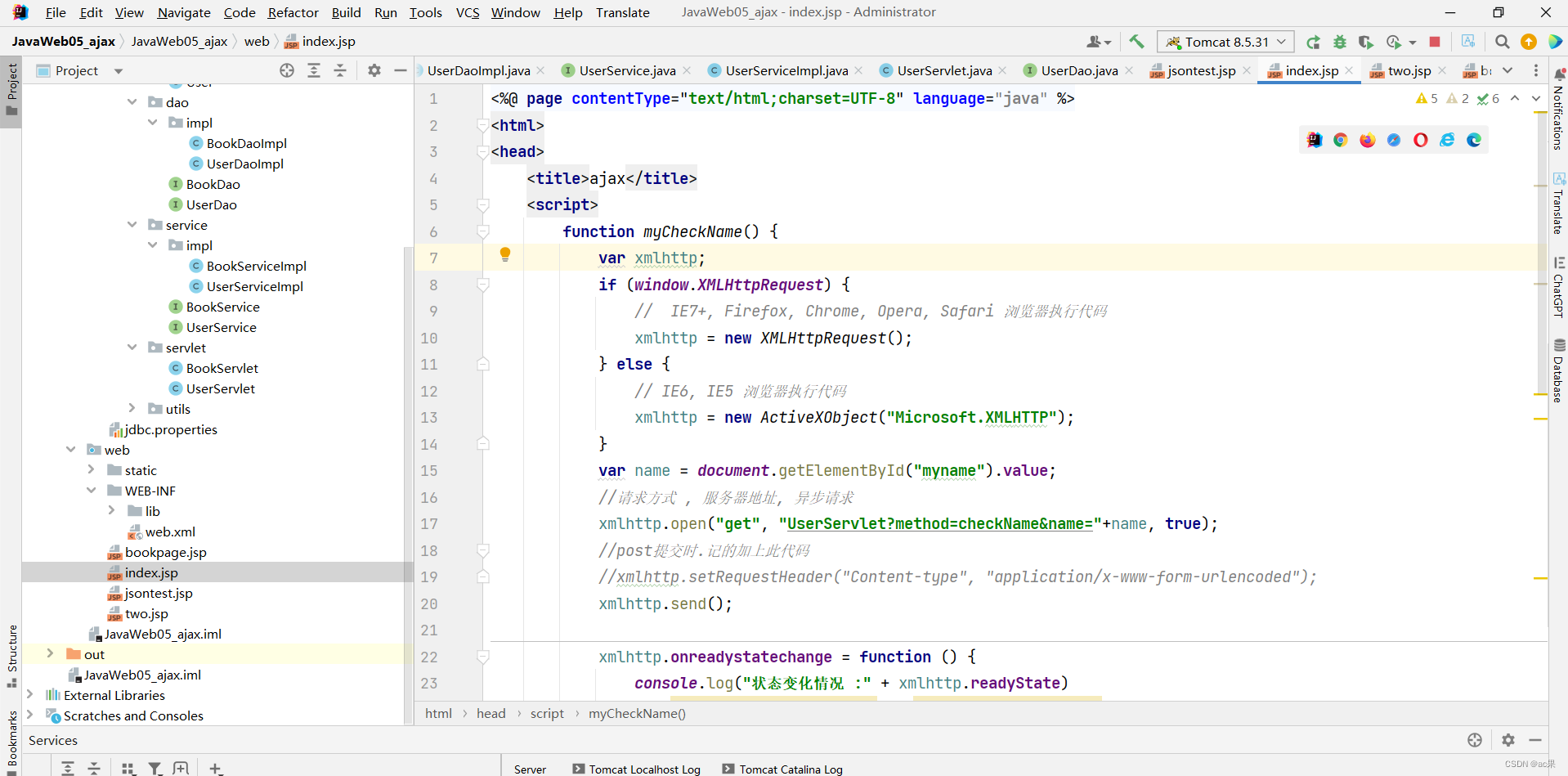Screen dimensions: 1568x776
Task: Toggle code fold on line 2 html tag
Action: [x=483, y=125]
